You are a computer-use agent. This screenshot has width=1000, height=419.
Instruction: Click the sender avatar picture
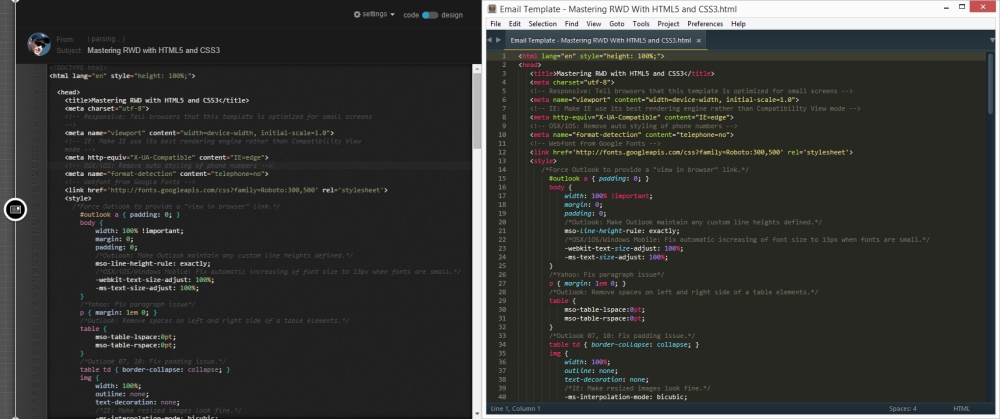[39, 43]
